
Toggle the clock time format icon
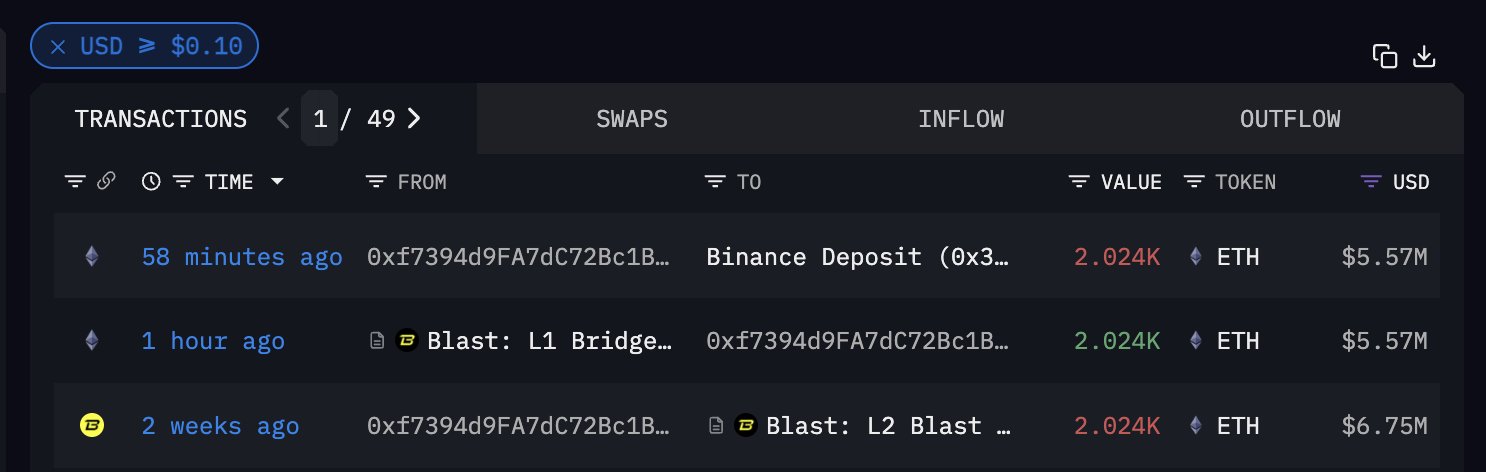[x=151, y=181]
